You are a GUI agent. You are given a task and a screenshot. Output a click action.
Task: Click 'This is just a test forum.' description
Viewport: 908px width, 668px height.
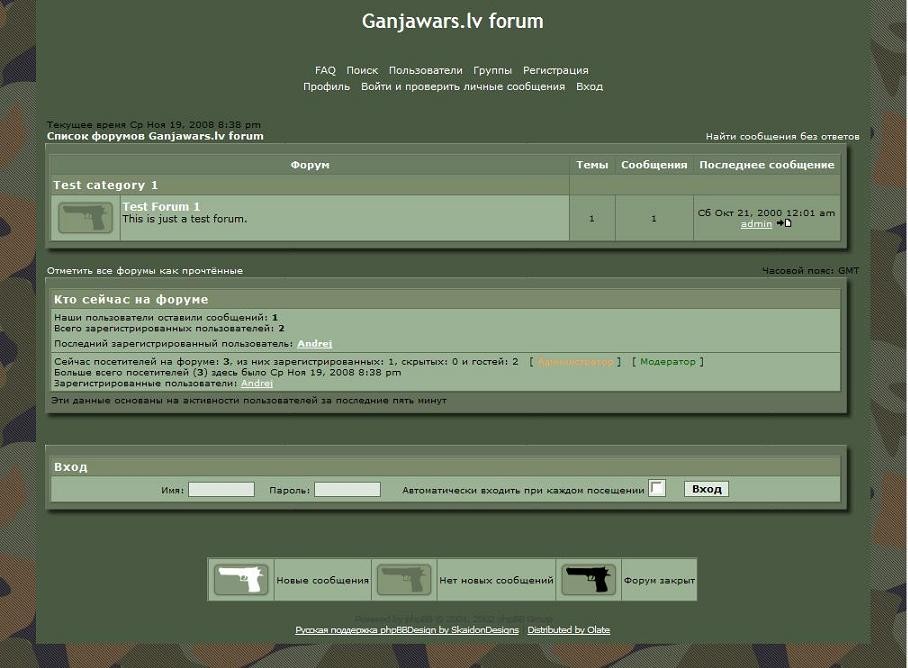185,219
